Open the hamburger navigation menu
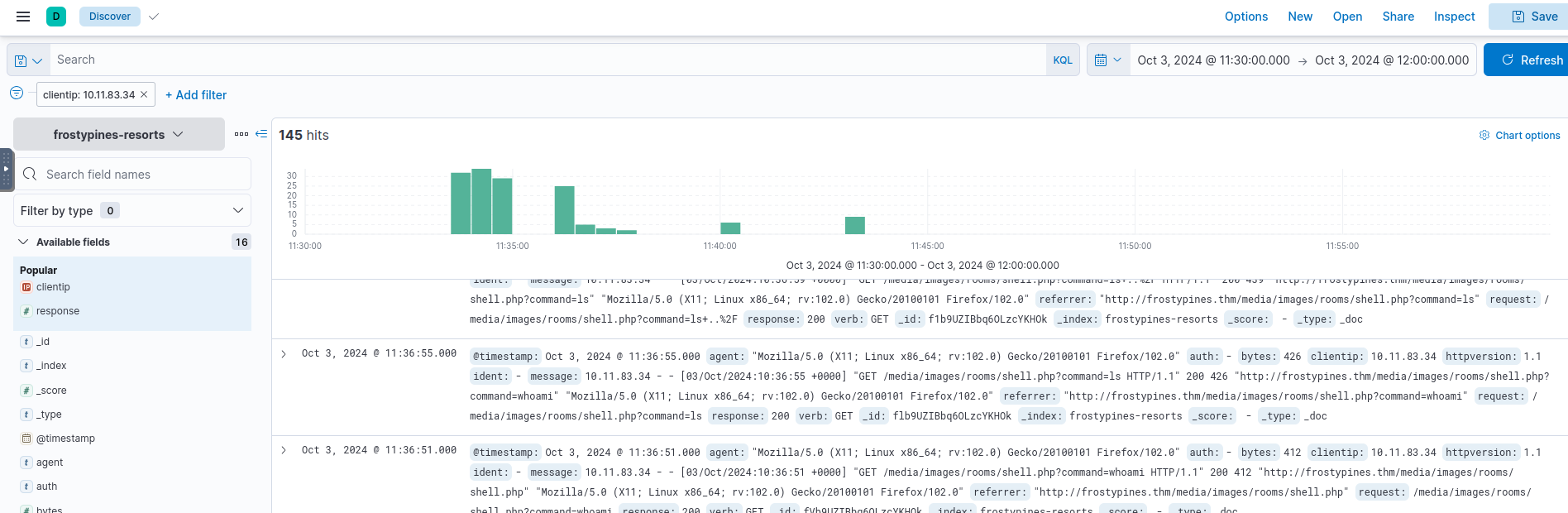Image resolution: width=1568 pixels, height=513 pixels. coord(23,17)
